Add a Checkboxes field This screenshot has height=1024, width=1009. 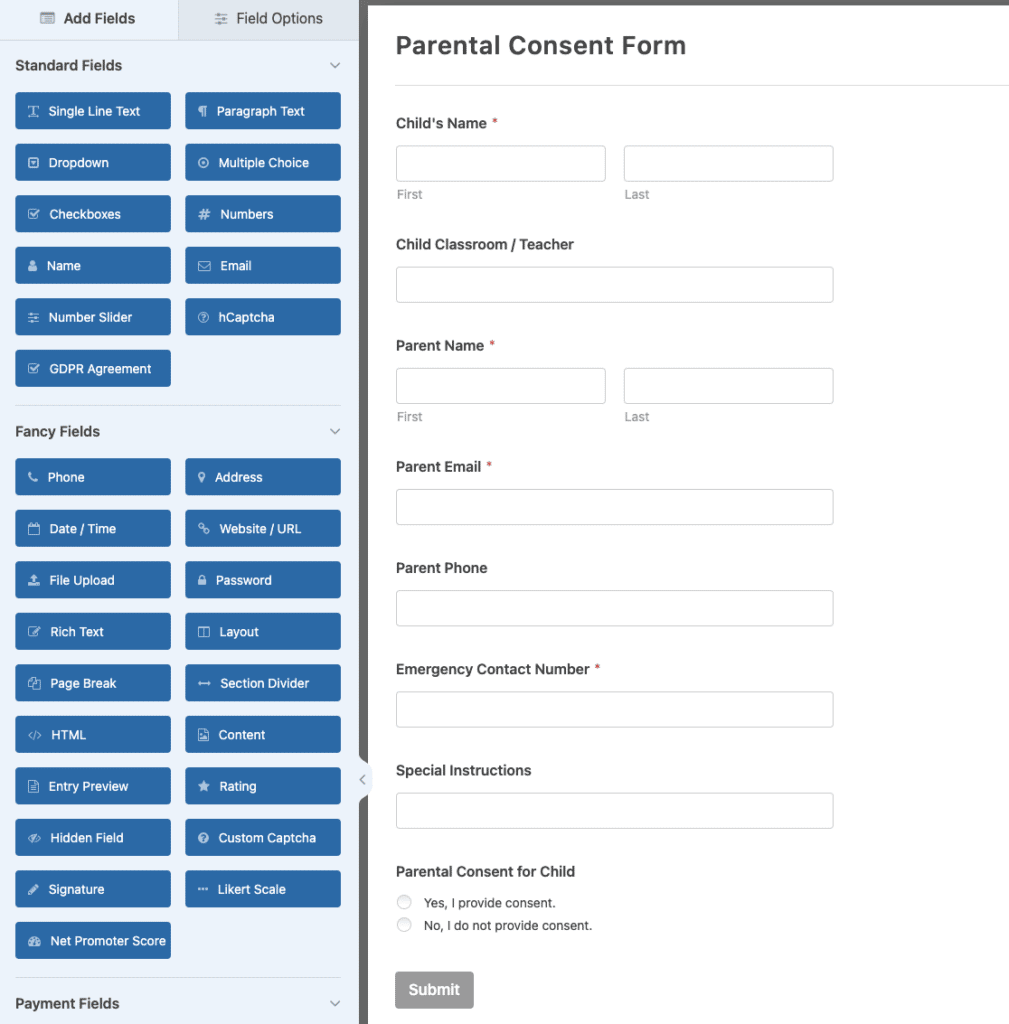point(92,213)
